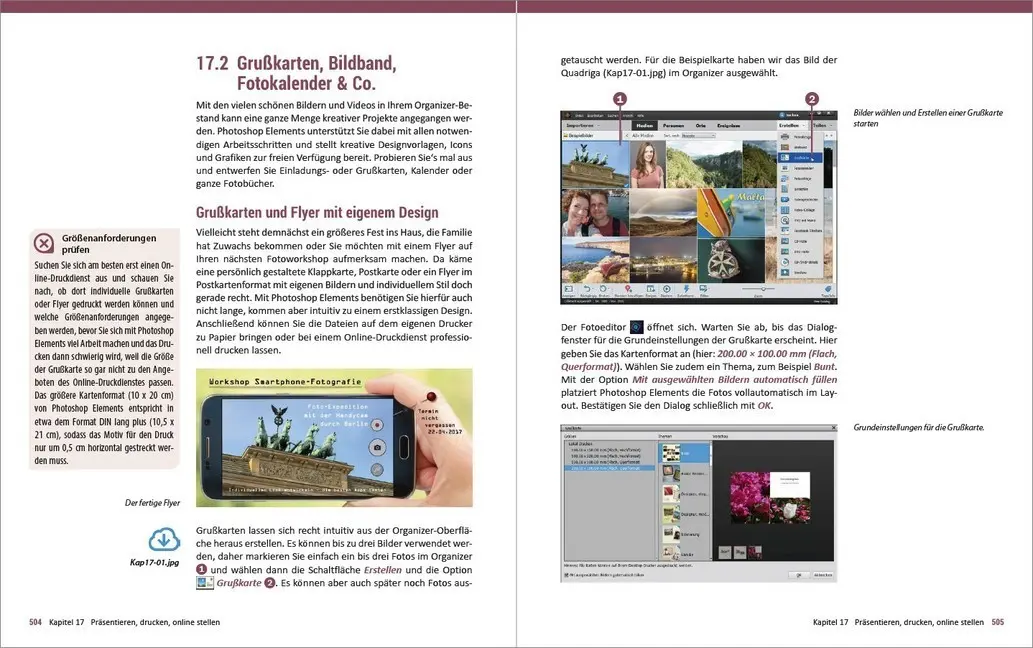This screenshot has width=1033, height=648.
Task: Click the cloud download icon for Kap17-01.jpg
Action: (x=163, y=539)
